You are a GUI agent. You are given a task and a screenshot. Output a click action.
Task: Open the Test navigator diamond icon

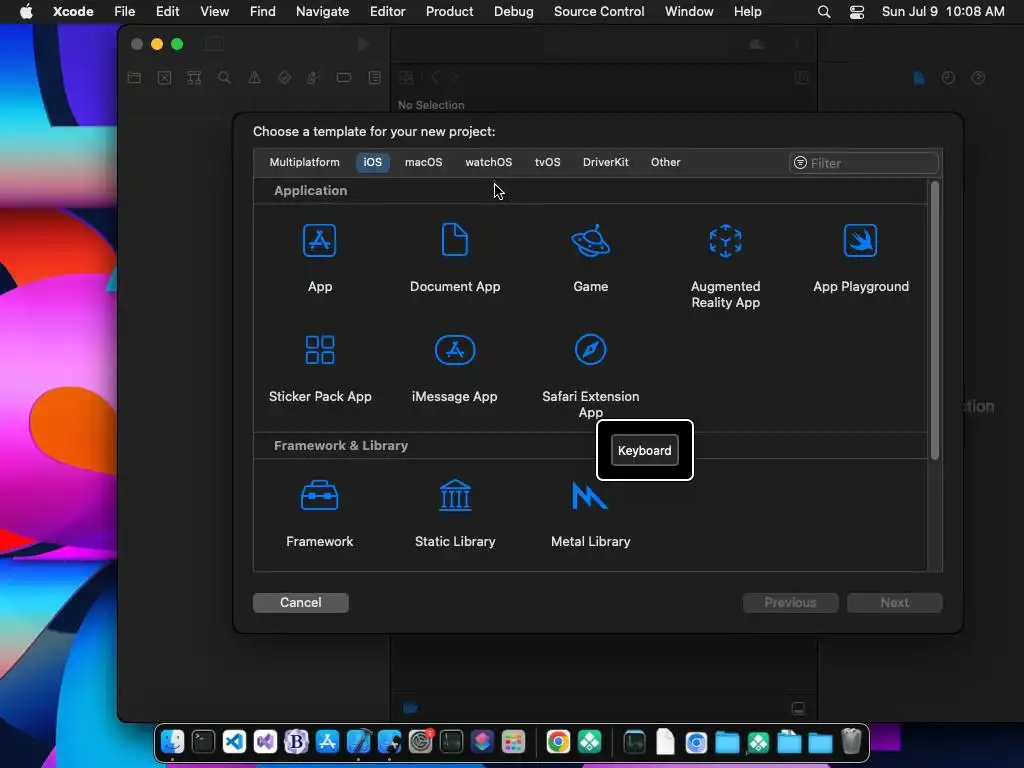tap(284, 78)
